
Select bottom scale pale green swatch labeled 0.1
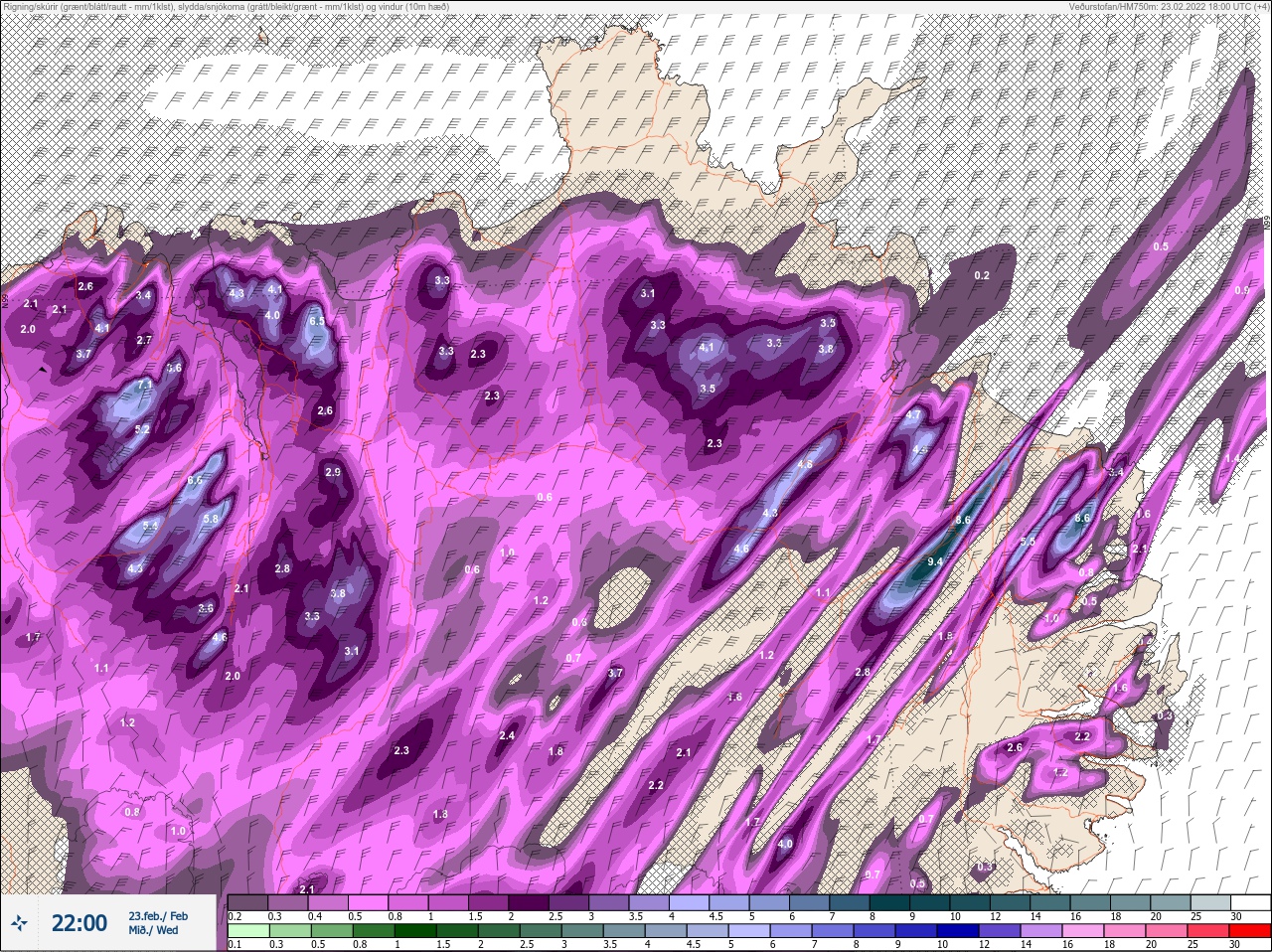(247, 932)
